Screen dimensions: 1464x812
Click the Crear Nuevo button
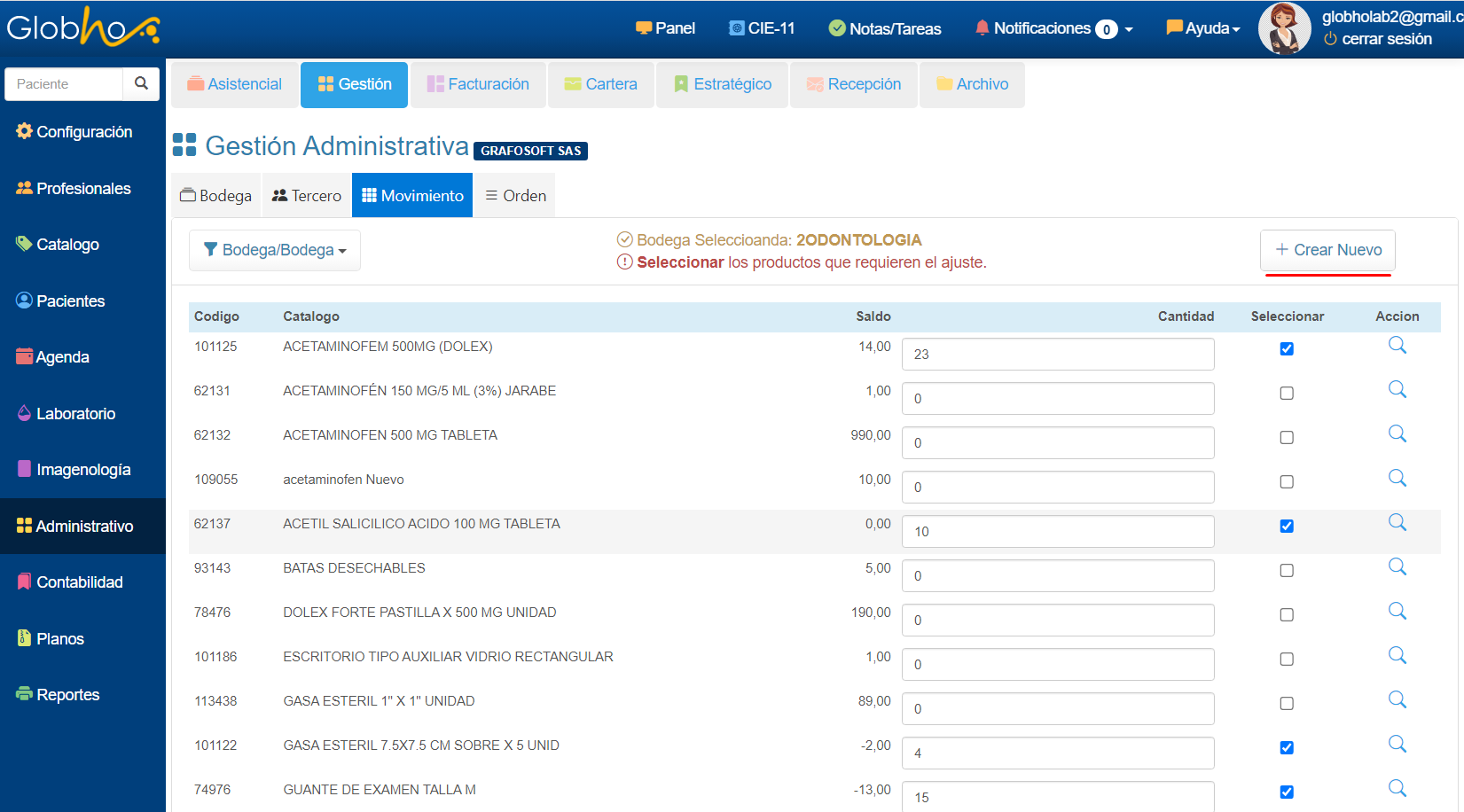pos(1327,250)
